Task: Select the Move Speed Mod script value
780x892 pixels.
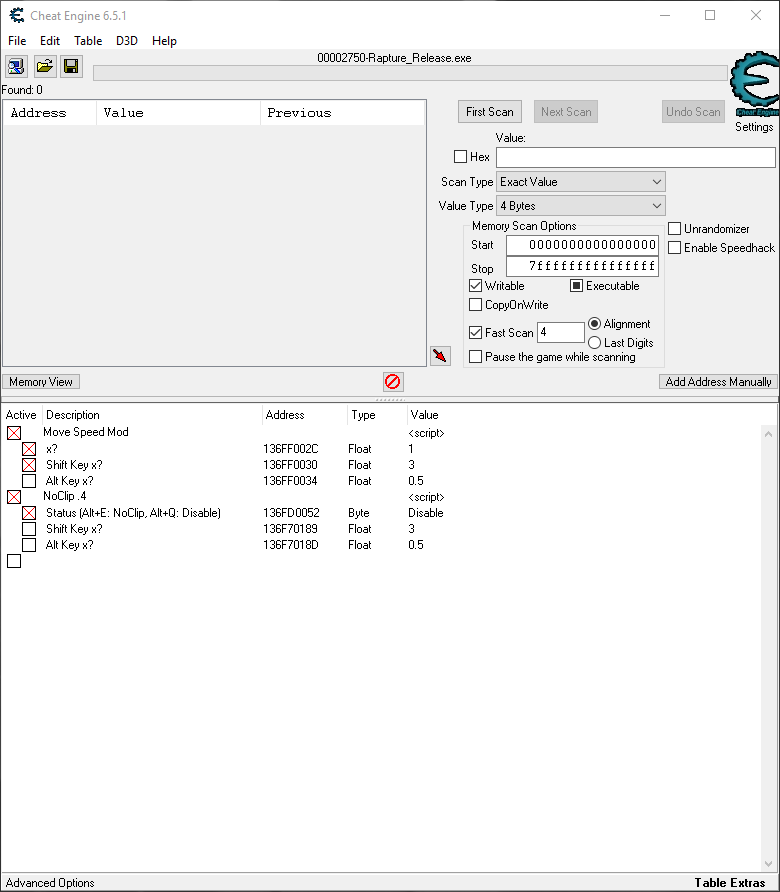Action: (x=426, y=433)
